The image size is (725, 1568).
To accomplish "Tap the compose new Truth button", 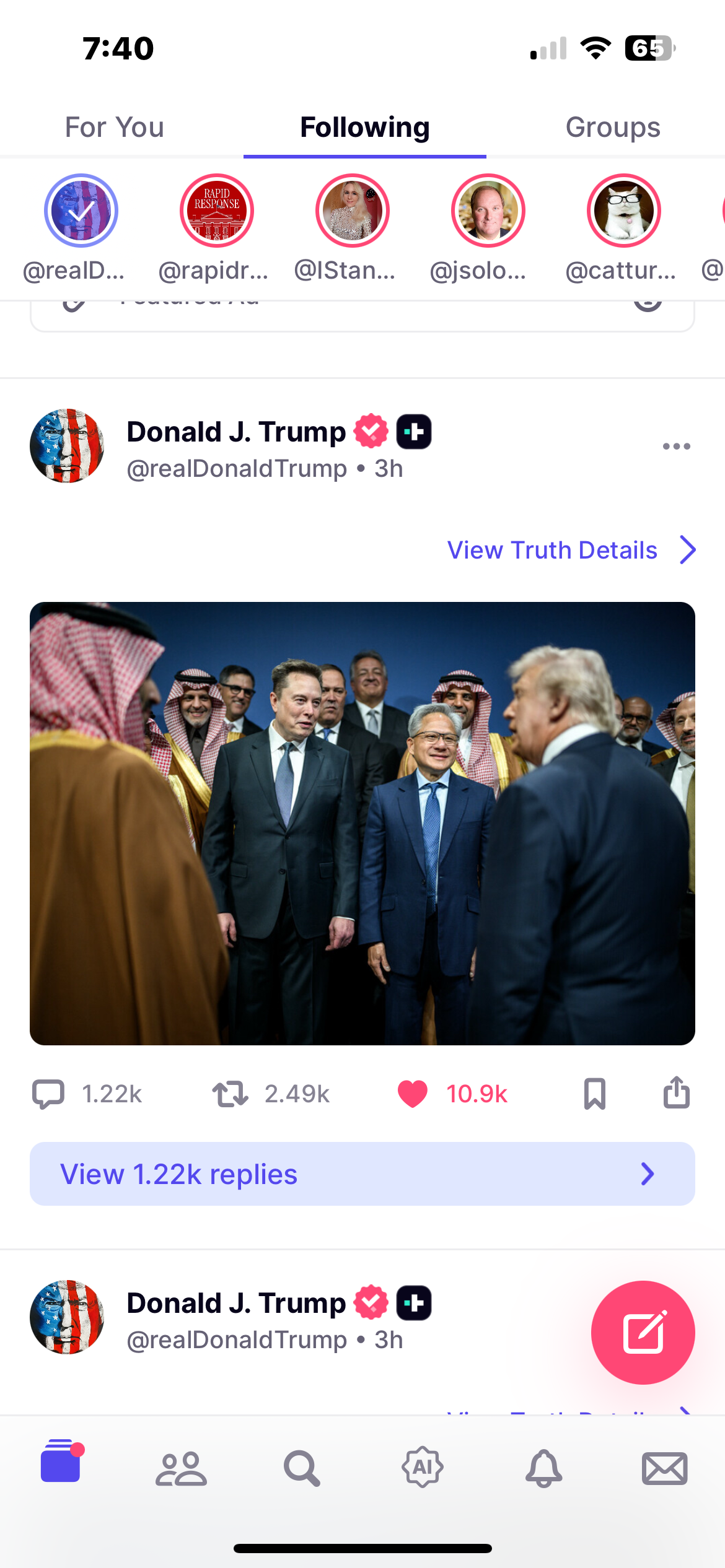I will pos(643,1332).
